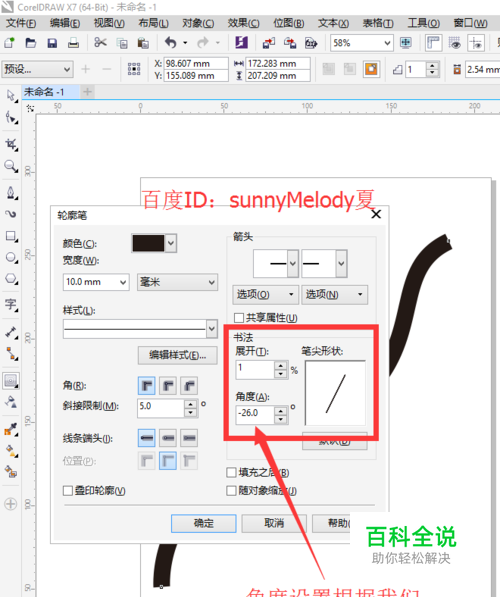The height and width of the screenshot is (597, 500).
Task: Select the mitered corner option
Action: click(x=147, y=386)
